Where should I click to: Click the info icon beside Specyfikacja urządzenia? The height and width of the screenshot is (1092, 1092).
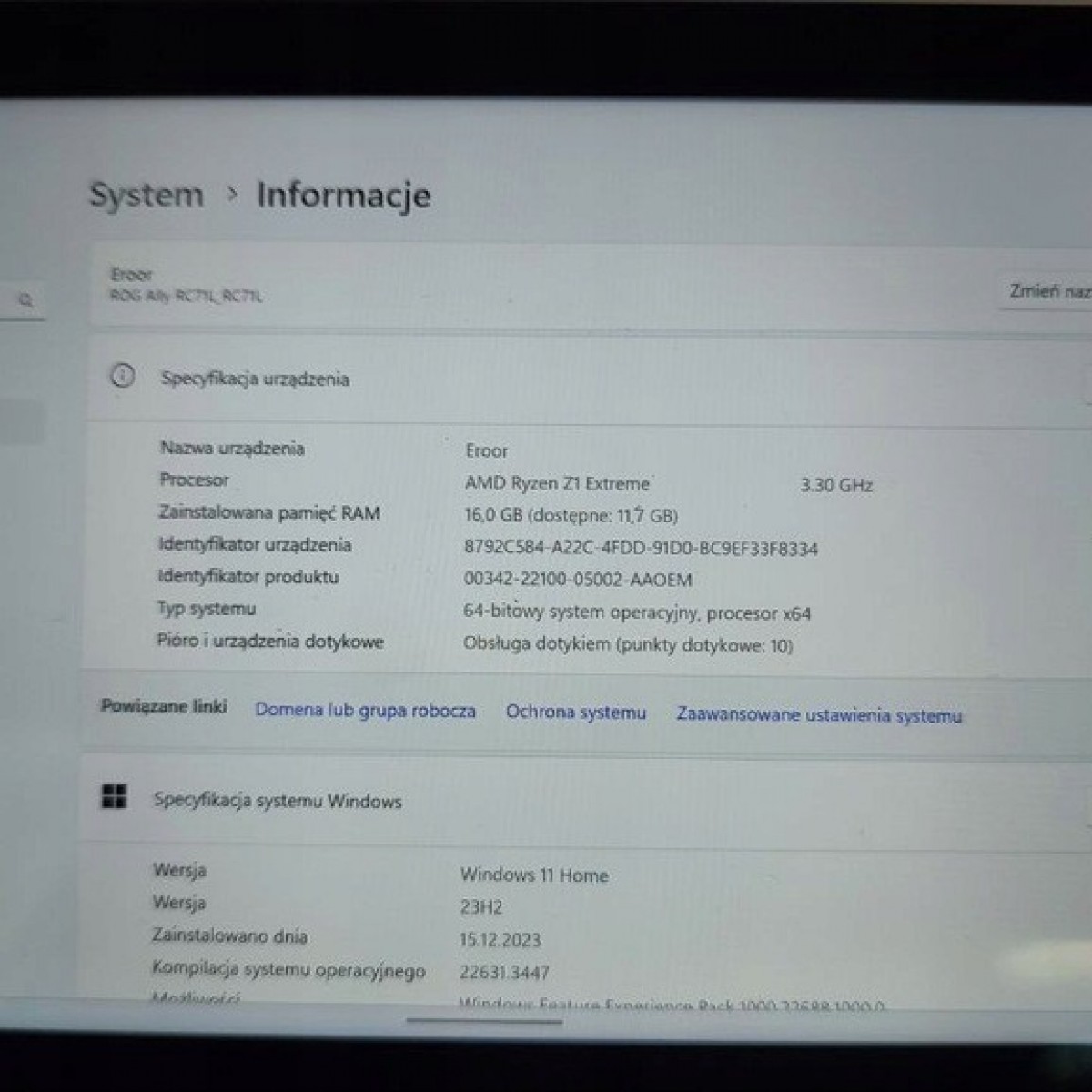(x=122, y=376)
